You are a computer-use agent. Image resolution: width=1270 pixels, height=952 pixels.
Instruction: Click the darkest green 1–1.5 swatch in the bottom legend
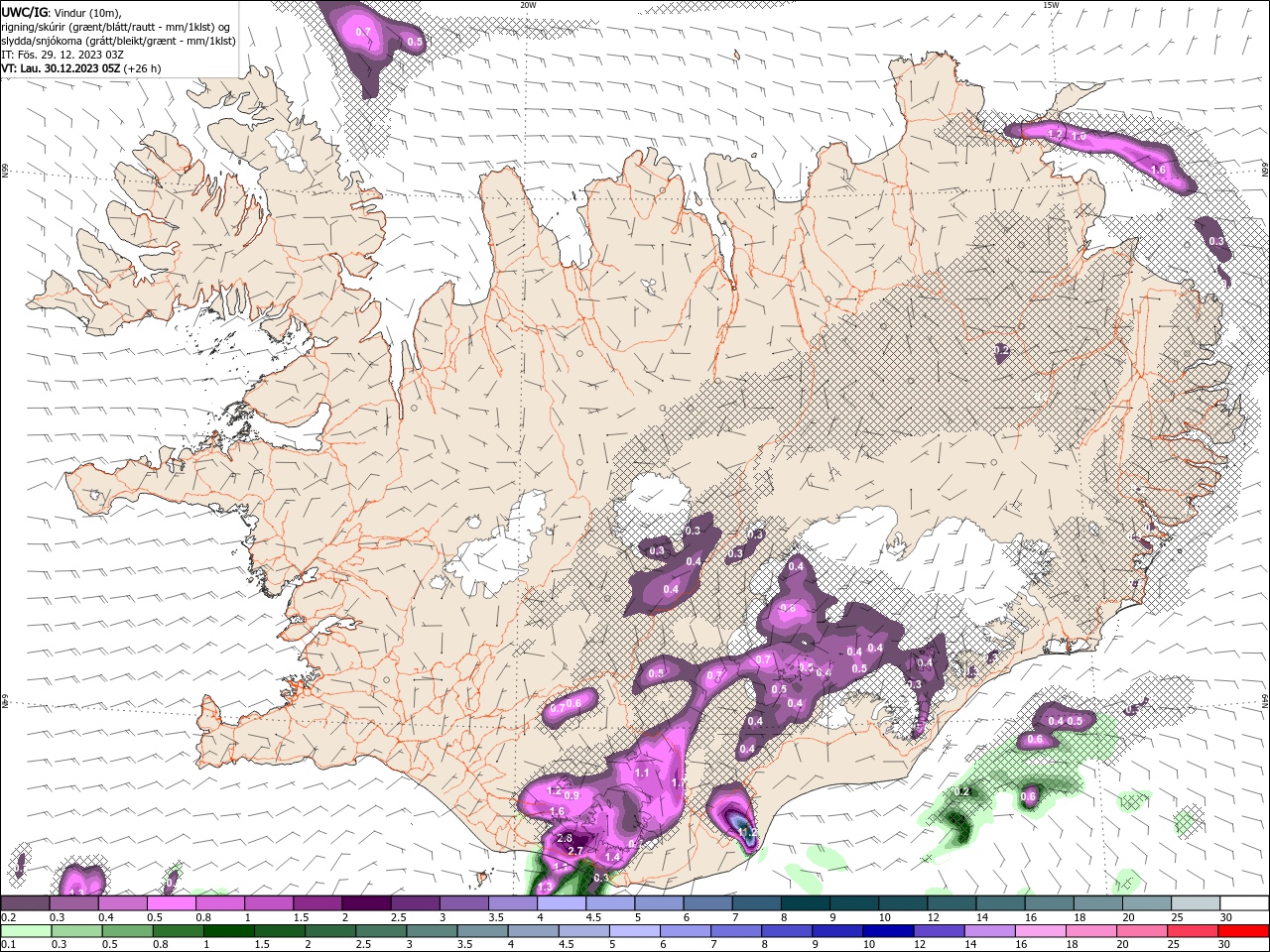pos(227,931)
